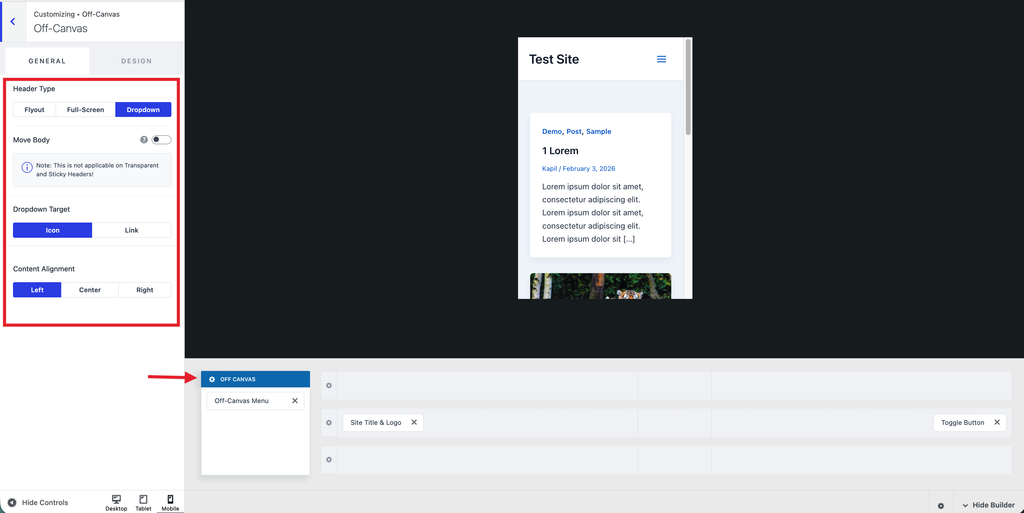Click the info icon in note box
Viewport: 1024px width, 513px height.
coord(27,167)
